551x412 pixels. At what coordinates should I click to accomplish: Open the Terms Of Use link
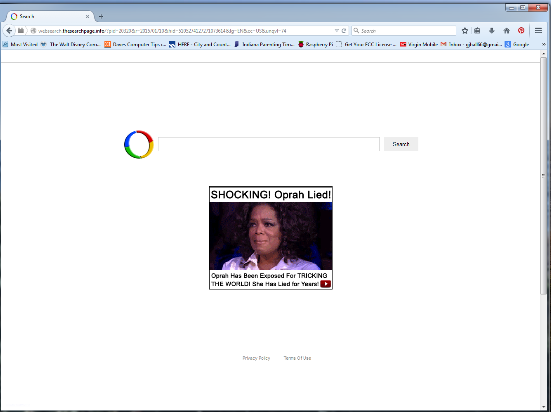tap(297, 358)
